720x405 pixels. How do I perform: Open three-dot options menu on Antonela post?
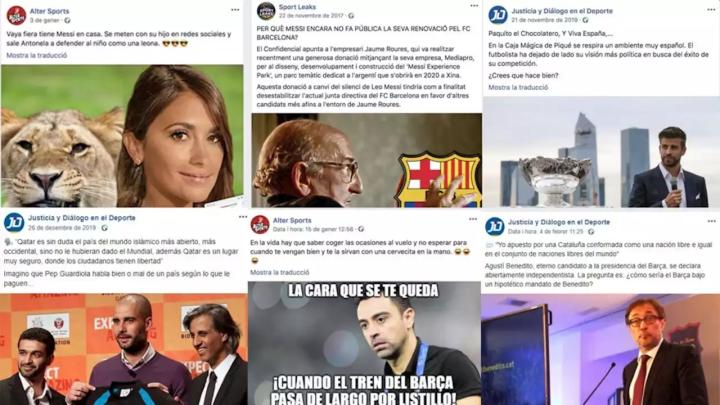click(x=235, y=10)
